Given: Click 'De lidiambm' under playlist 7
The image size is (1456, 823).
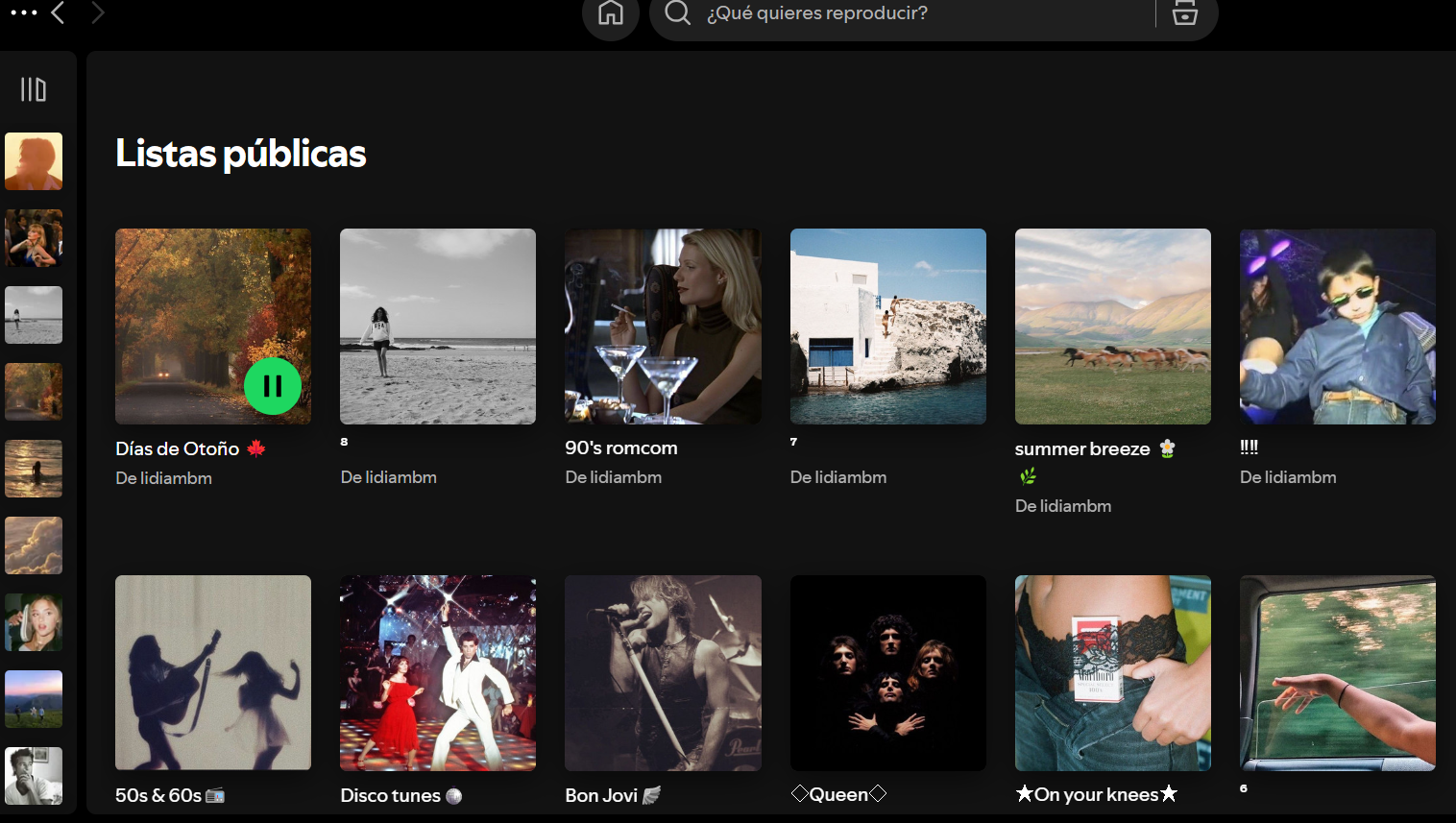Looking at the screenshot, I should (838, 477).
